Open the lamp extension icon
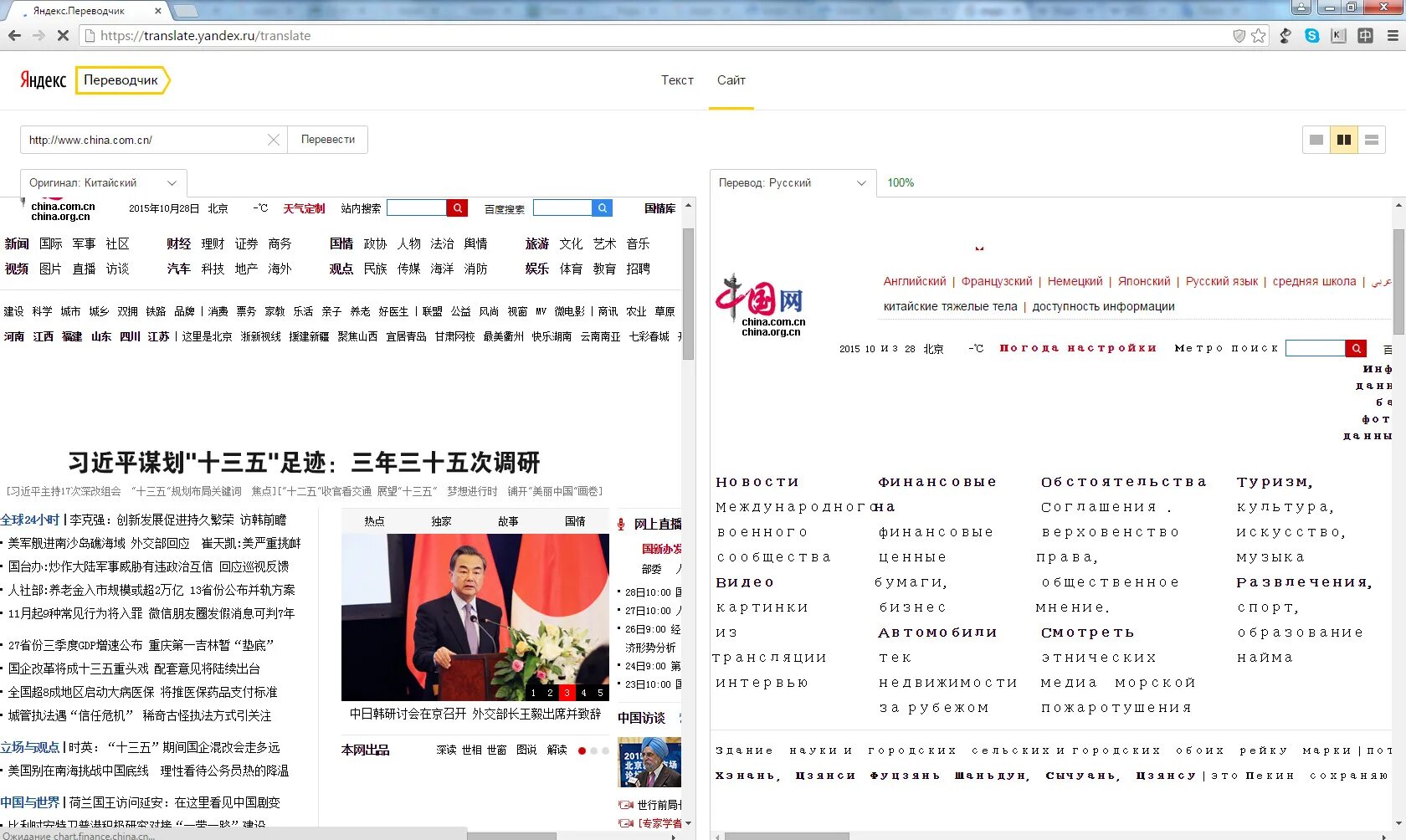Viewport: 1406px width, 840px height. pyautogui.click(x=1285, y=36)
